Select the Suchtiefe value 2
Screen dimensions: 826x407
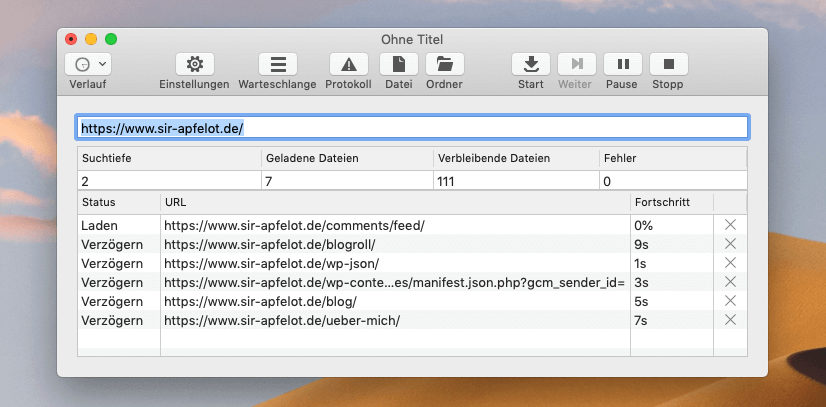pos(170,182)
